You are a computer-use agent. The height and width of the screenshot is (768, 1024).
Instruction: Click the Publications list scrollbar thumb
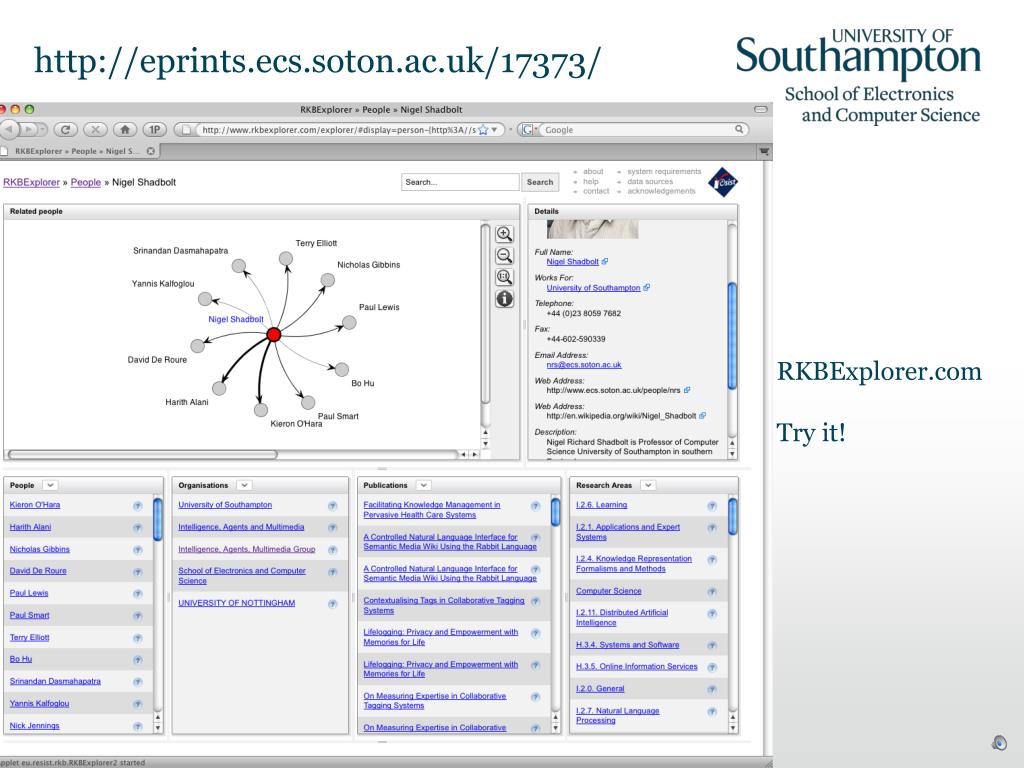point(555,512)
